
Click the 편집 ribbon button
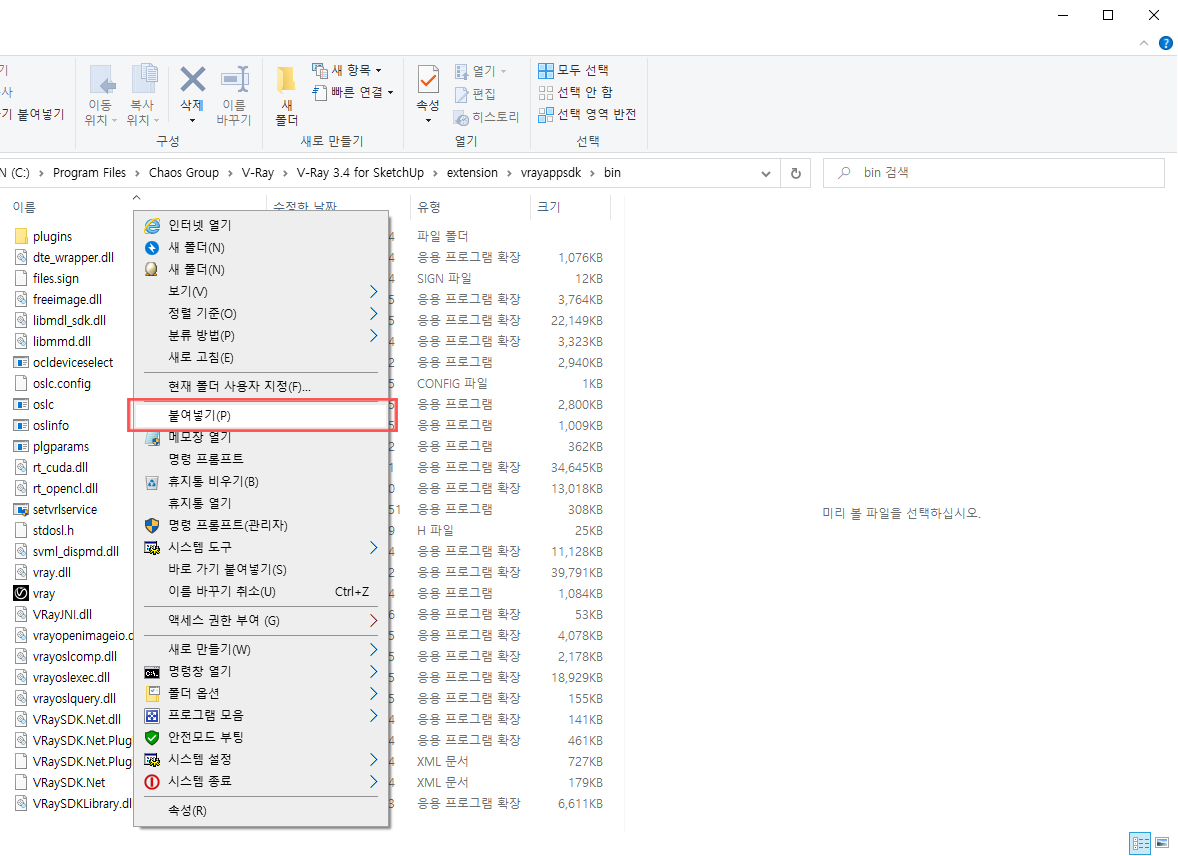[x=475, y=94]
